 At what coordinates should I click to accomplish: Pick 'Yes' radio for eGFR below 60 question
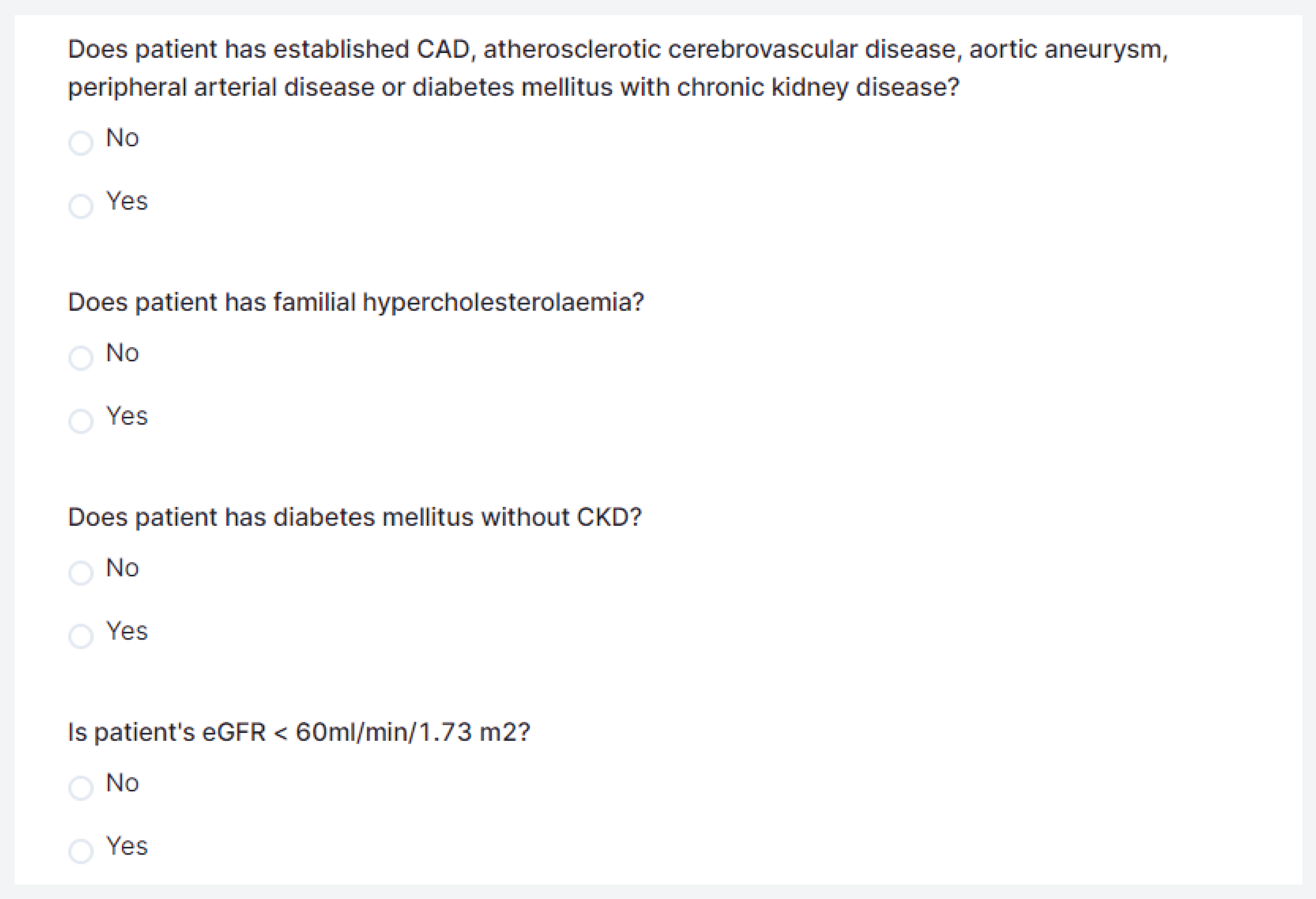coord(81,851)
